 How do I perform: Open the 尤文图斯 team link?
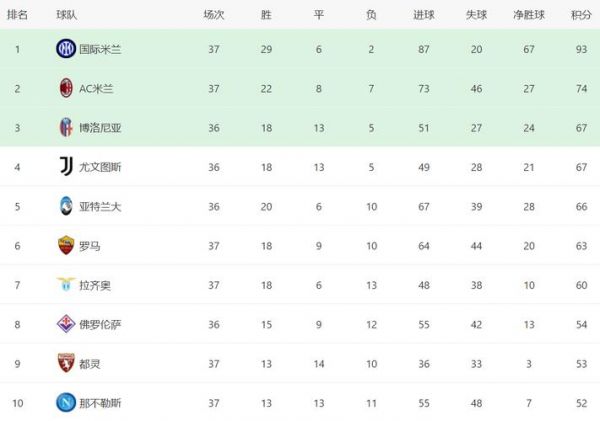[x=100, y=167]
